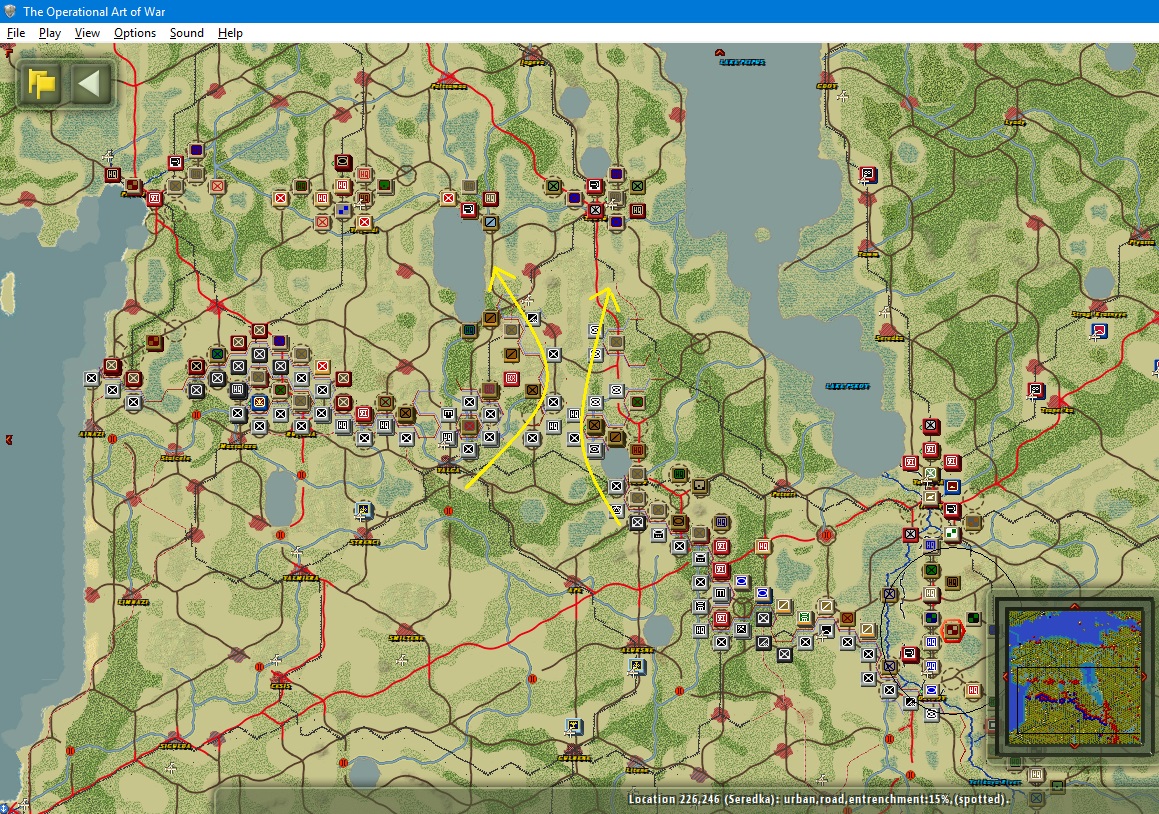This screenshot has height=814, width=1159.
Task: Open the File menu
Action: click(x=16, y=33)
